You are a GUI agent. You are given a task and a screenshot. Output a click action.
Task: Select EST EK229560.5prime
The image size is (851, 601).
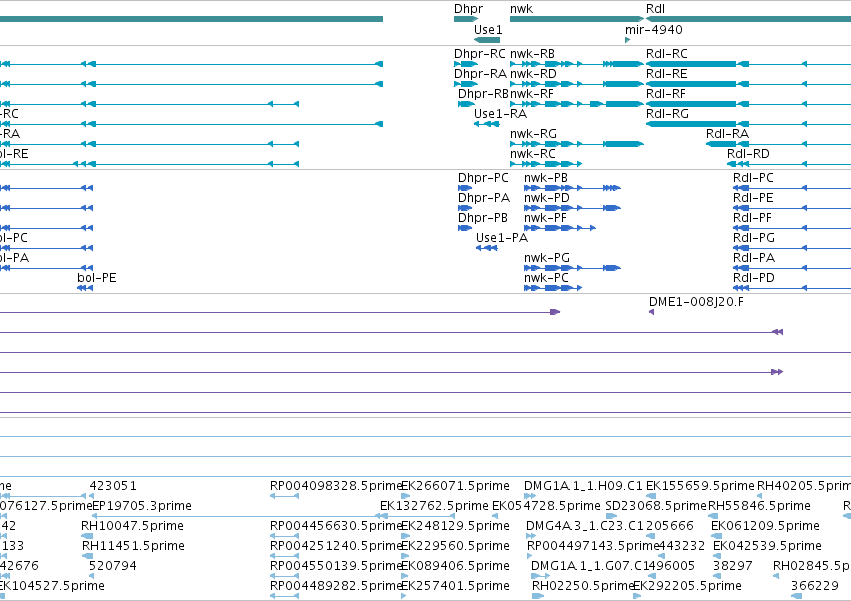click(x=405, y=556)
